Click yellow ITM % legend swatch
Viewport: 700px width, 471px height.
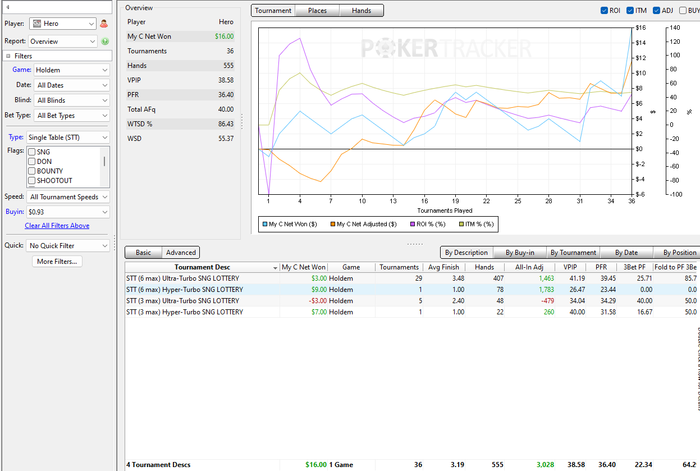(462, 224)
